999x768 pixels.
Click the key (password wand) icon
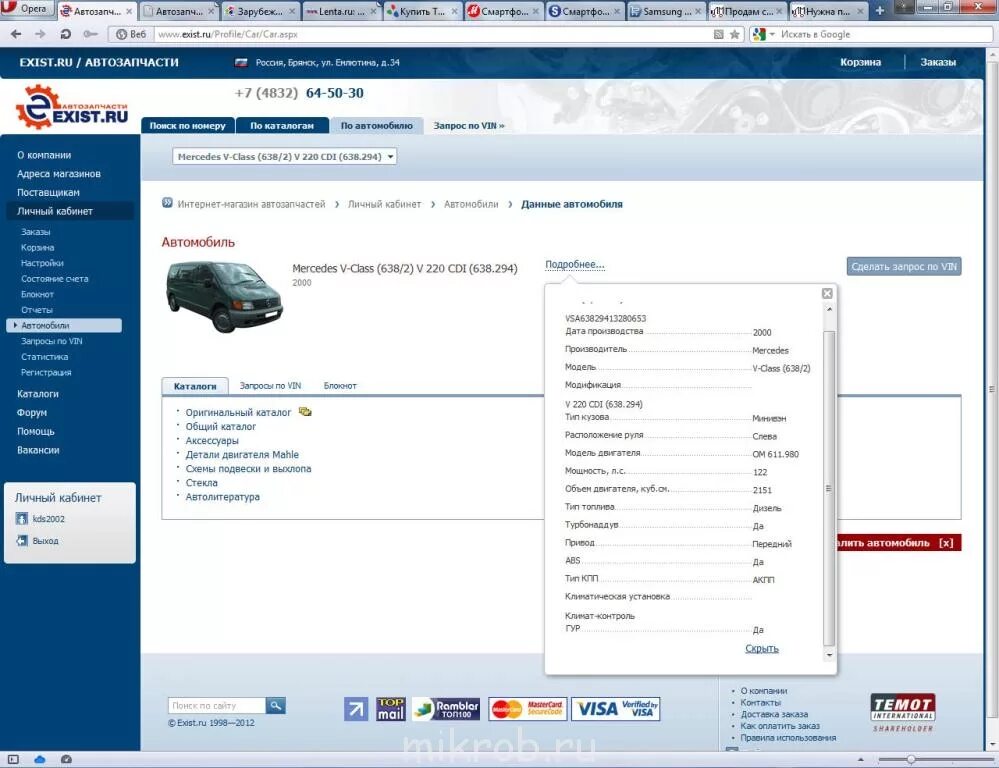90,34
